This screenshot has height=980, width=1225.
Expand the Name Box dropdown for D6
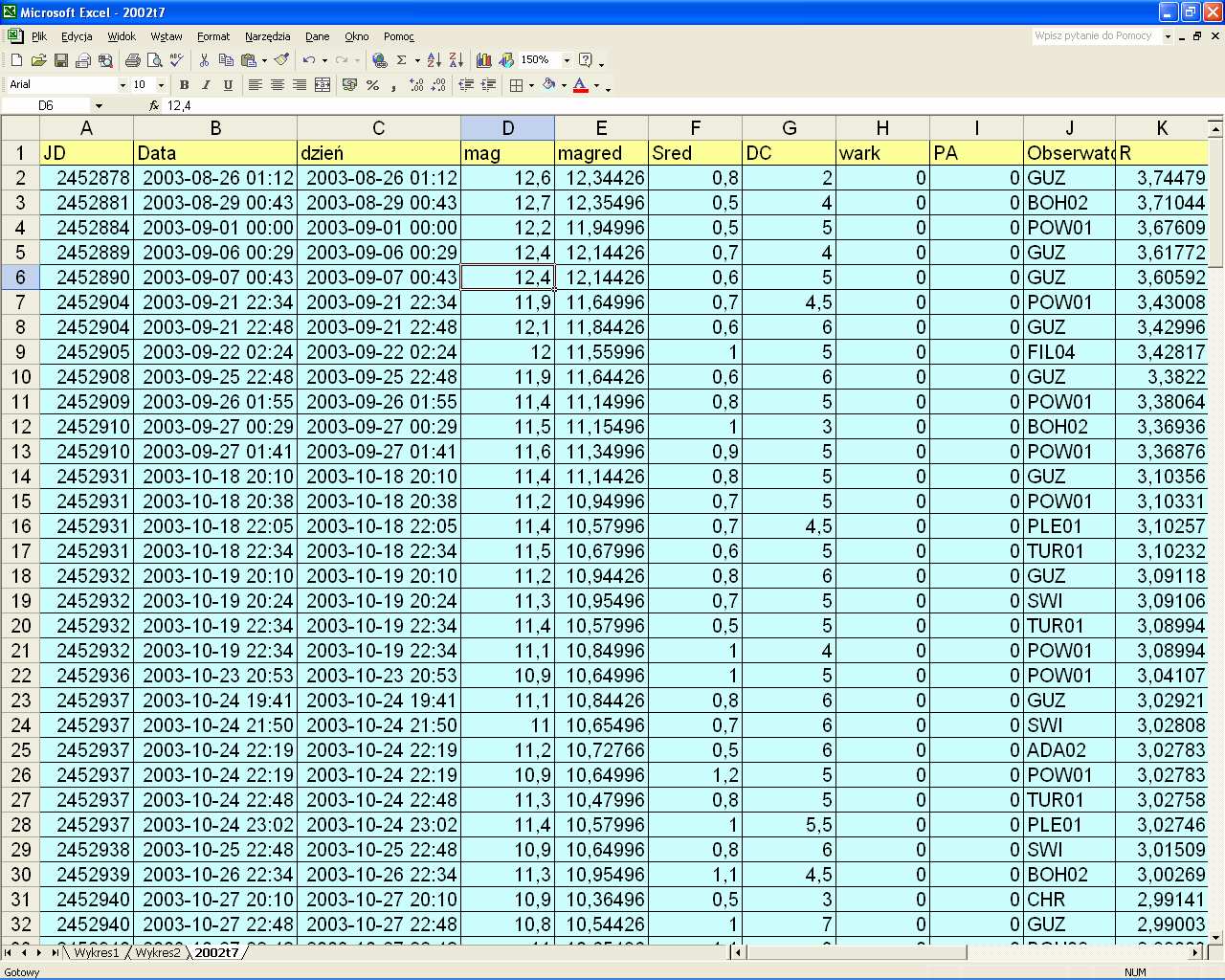point(99,106)
